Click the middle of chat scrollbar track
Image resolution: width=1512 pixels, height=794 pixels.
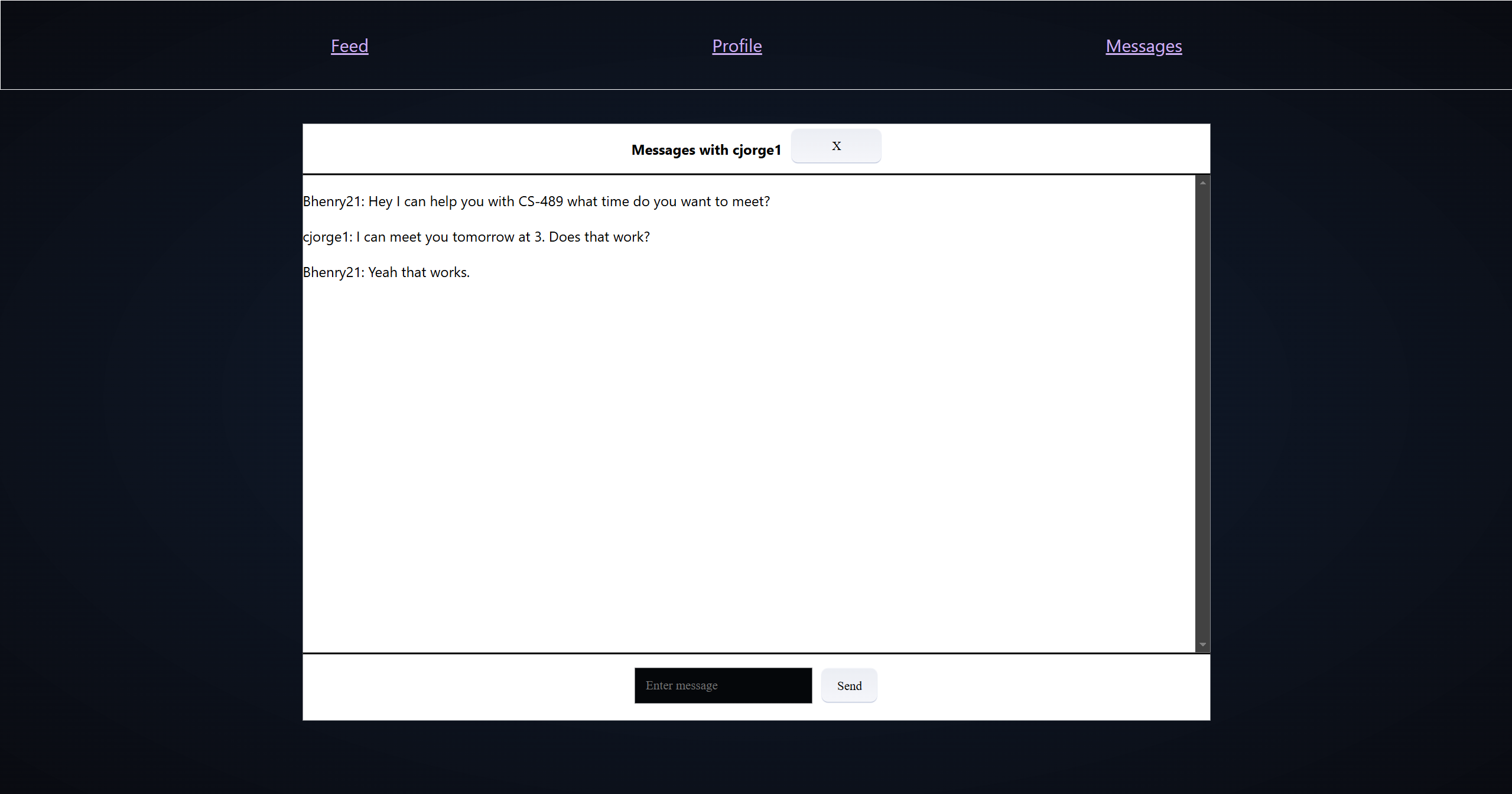(1202, 414)
